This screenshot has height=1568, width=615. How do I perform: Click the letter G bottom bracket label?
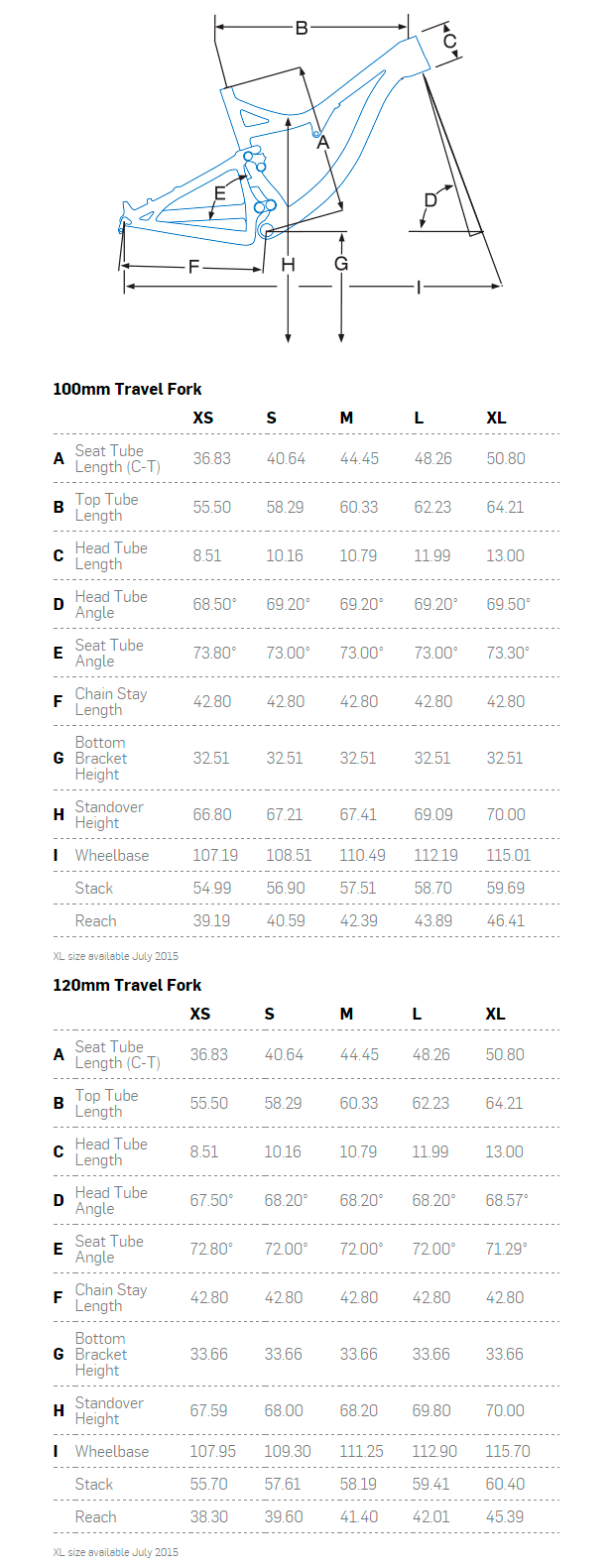click(341, 264)
